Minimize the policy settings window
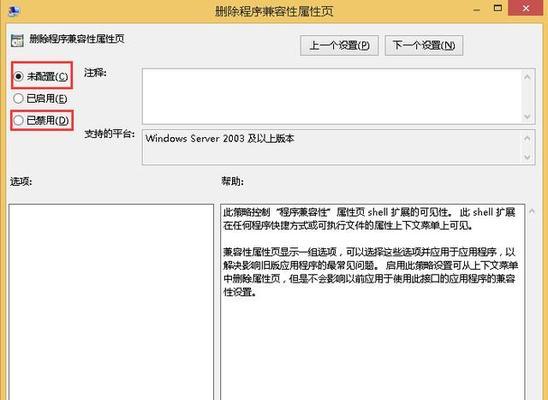Screen dimensions: 548x400 [x=476, y=9]
